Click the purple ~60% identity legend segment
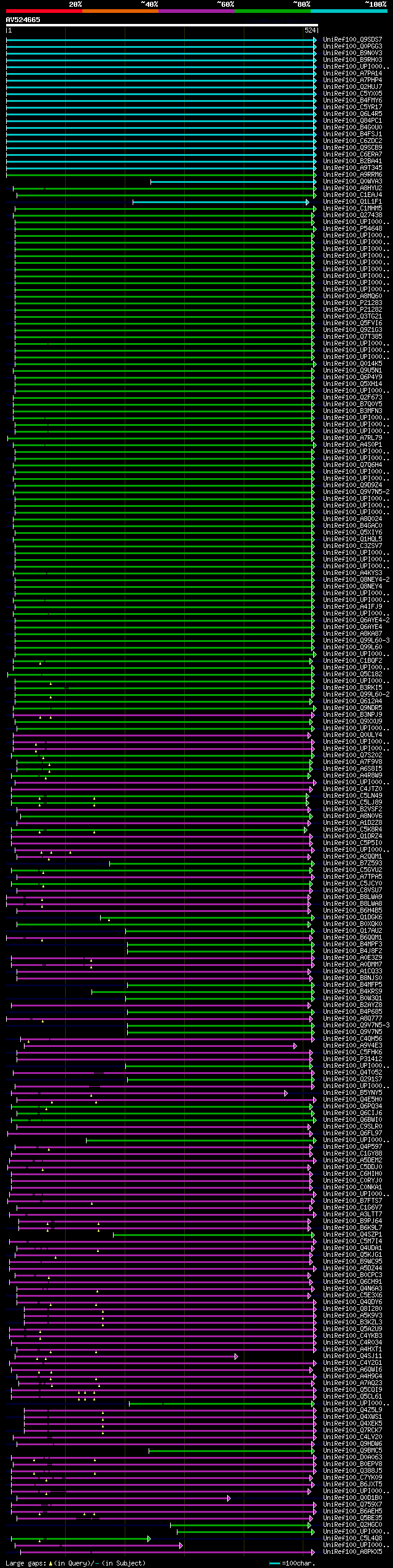This screenshot has height=1568, width=393. click(x=196, y=11)
